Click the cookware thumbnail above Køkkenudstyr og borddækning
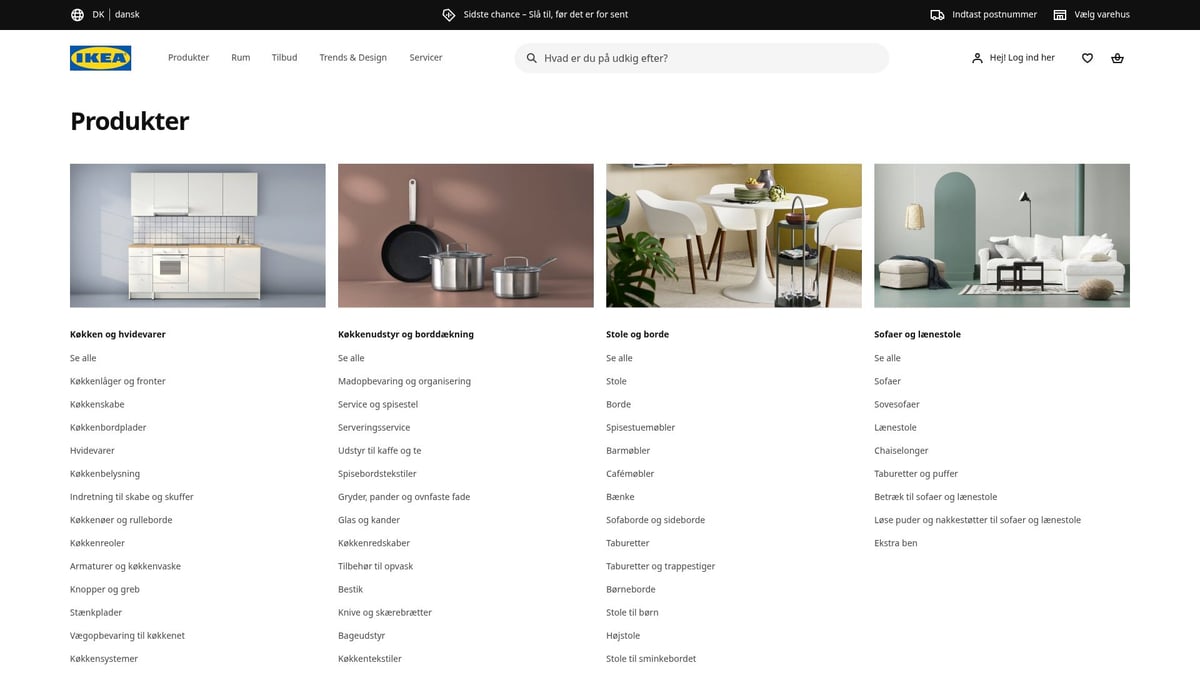Viewport: 1200px width, 675px height. coord(465,235)
